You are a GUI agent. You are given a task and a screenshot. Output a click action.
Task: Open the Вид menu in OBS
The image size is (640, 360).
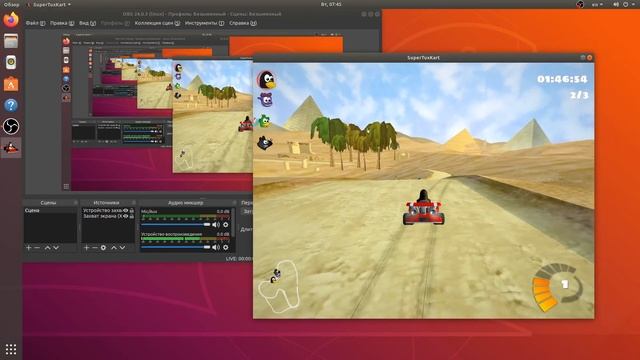click(x=87, y=23)
